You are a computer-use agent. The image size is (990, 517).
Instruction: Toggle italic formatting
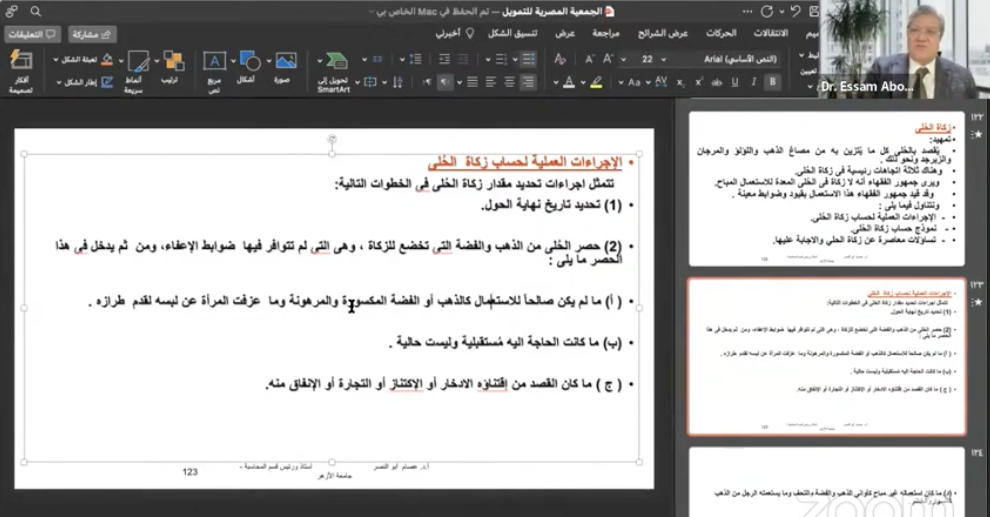pos(754,82)
